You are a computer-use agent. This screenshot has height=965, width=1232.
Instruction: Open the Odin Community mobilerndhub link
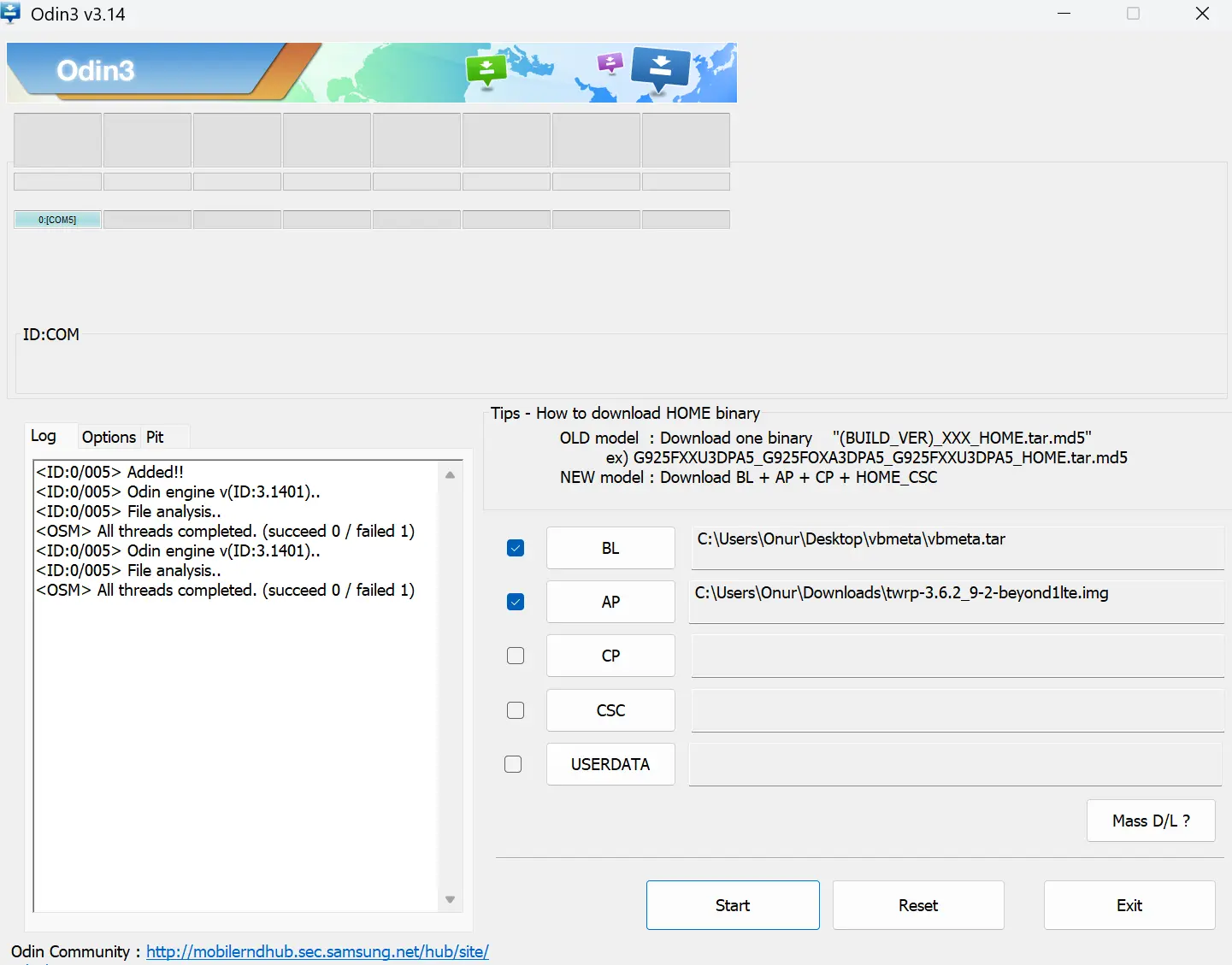click(317, 951)
